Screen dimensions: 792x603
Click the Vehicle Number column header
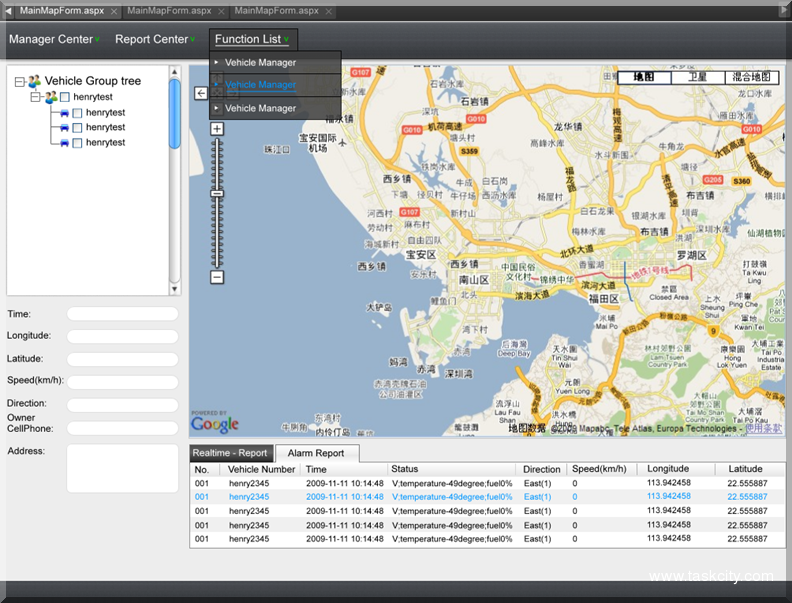point(261,469)
